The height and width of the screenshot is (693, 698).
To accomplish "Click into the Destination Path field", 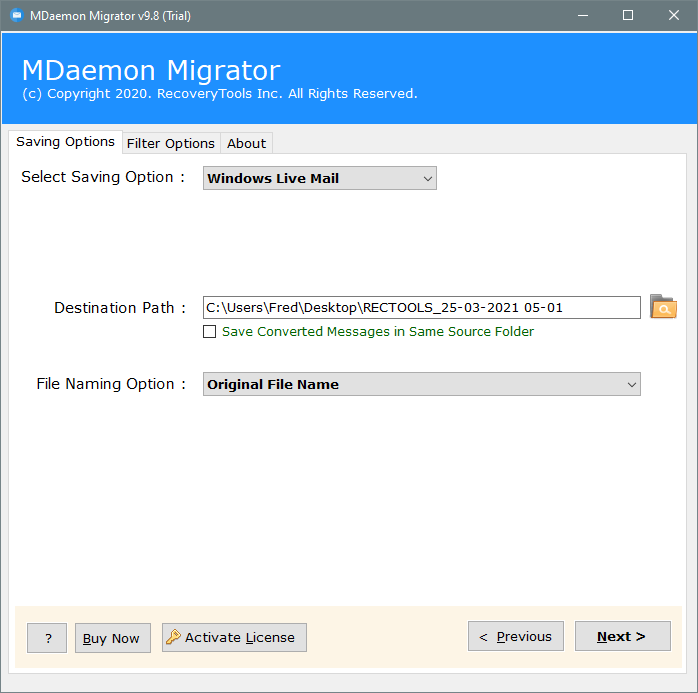I will click(422, 308).
